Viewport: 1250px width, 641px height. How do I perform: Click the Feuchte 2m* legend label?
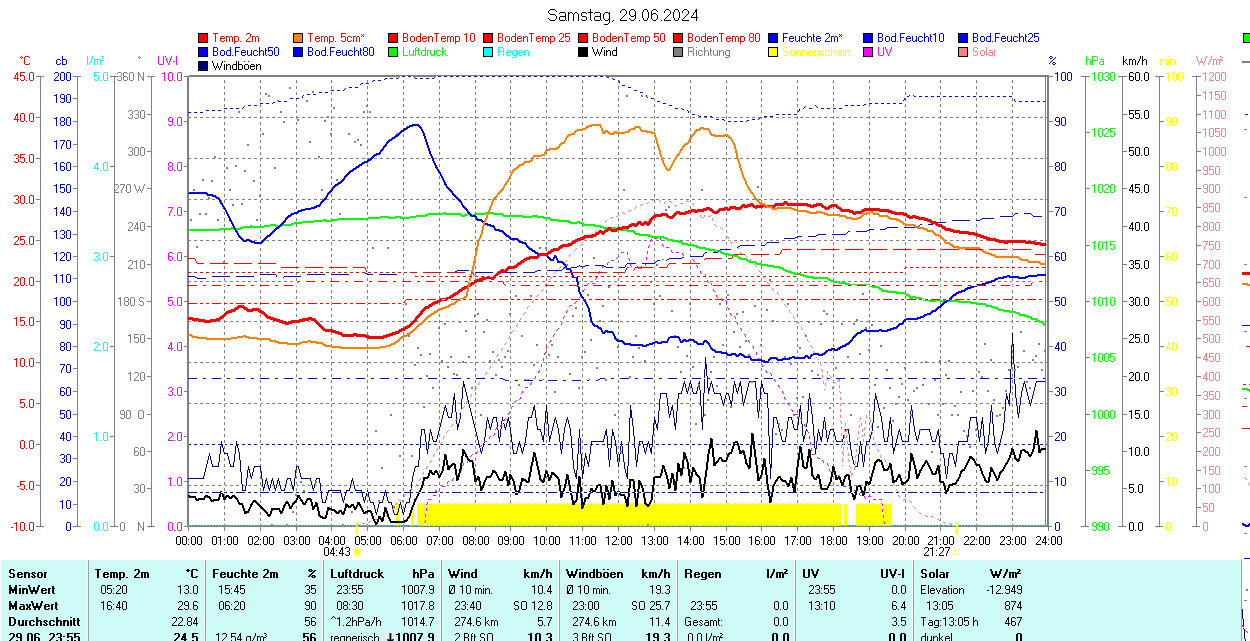[812, 38]
